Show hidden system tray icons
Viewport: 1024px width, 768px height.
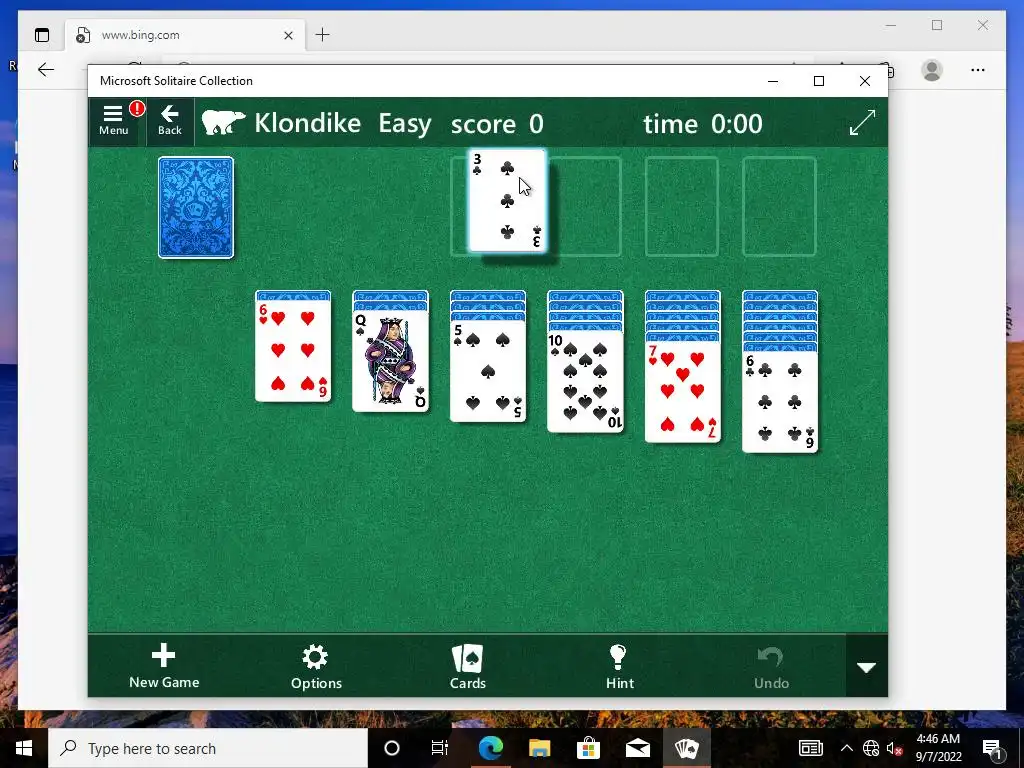point(846,748)
